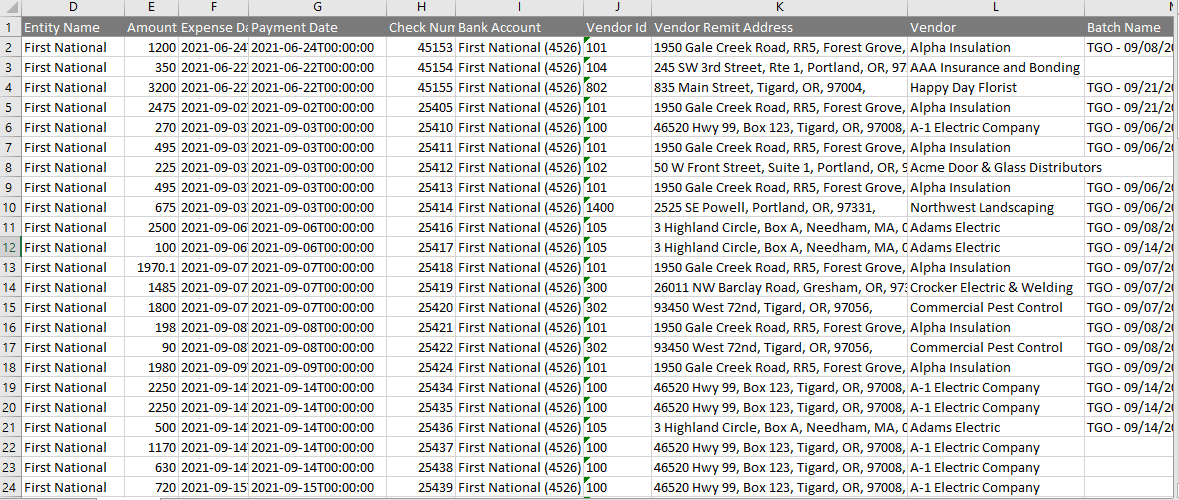Click the Bank Account header cell
Image resolution: width=1179 pixels, height=500 pixels.
click(520, 27)
